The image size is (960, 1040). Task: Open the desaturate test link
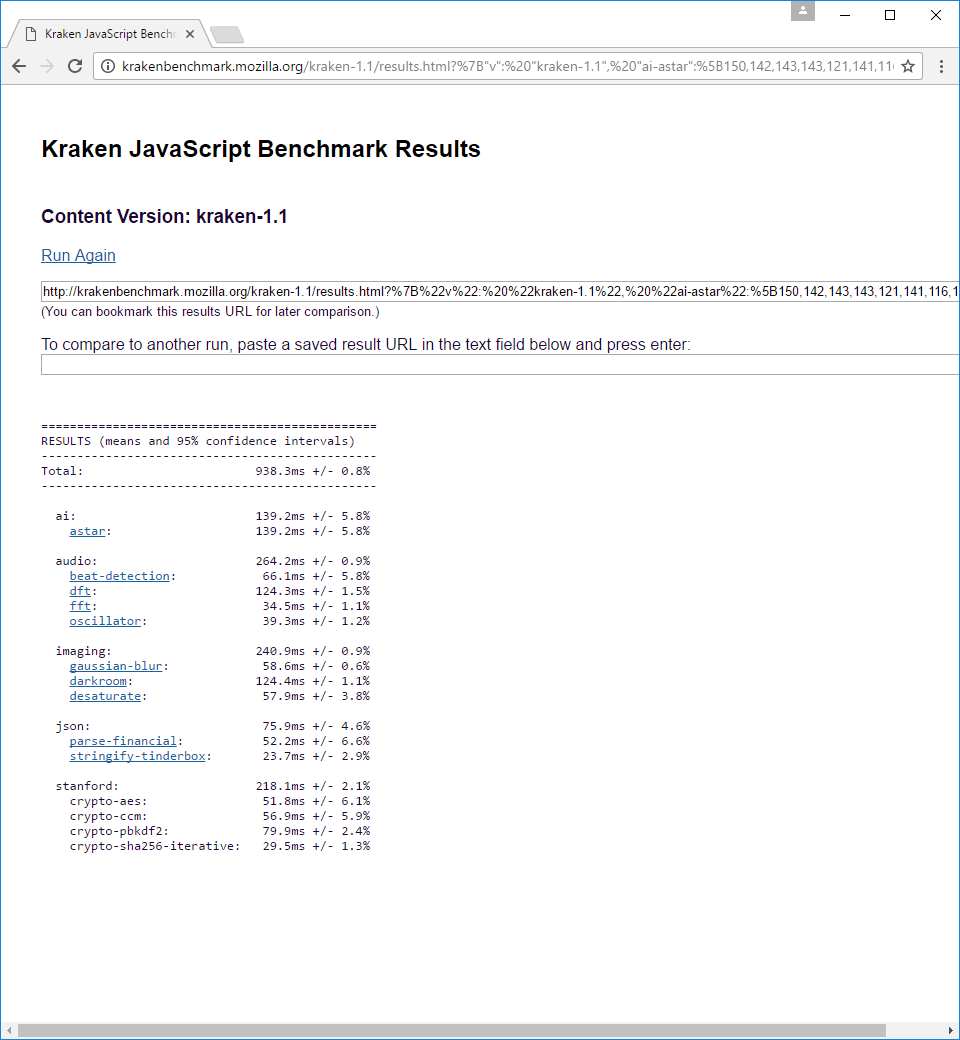[x=105, y=696]
